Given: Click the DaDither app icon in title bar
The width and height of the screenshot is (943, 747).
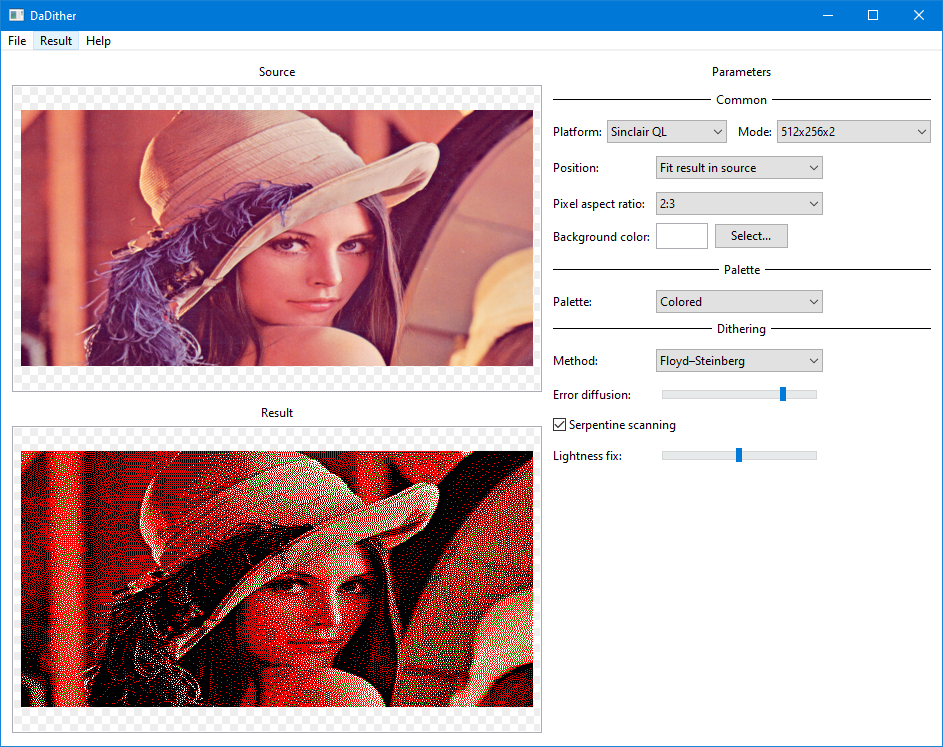Looking at the screenshot, I should (x=16, y=15).
